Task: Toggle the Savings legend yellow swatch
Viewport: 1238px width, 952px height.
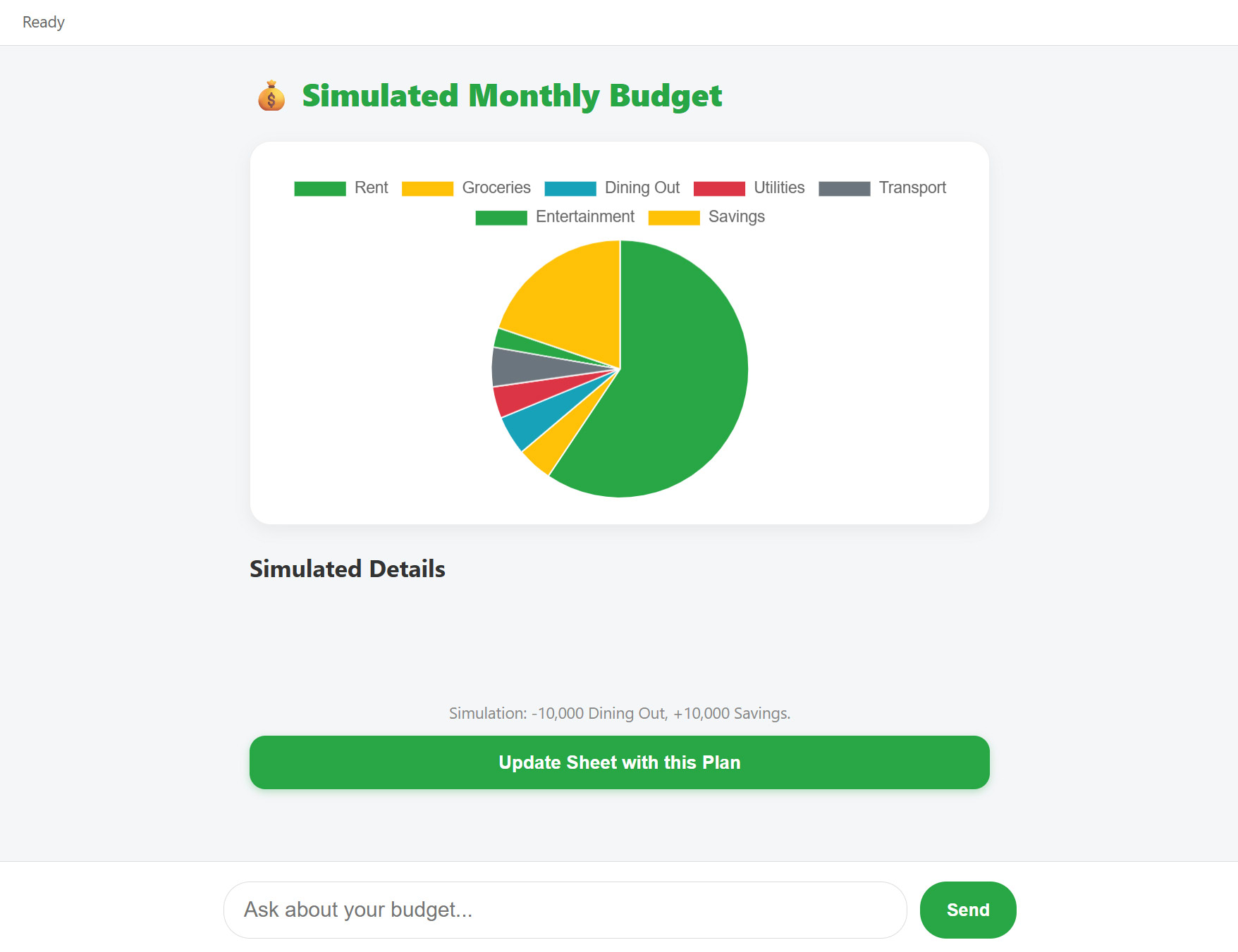Action: pyautogui.click(x=674, y=218)
